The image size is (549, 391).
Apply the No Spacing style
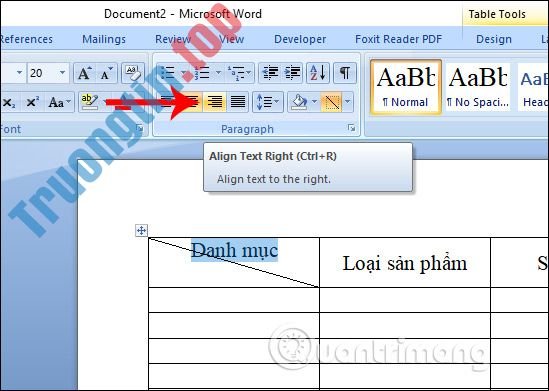point(478,87)
